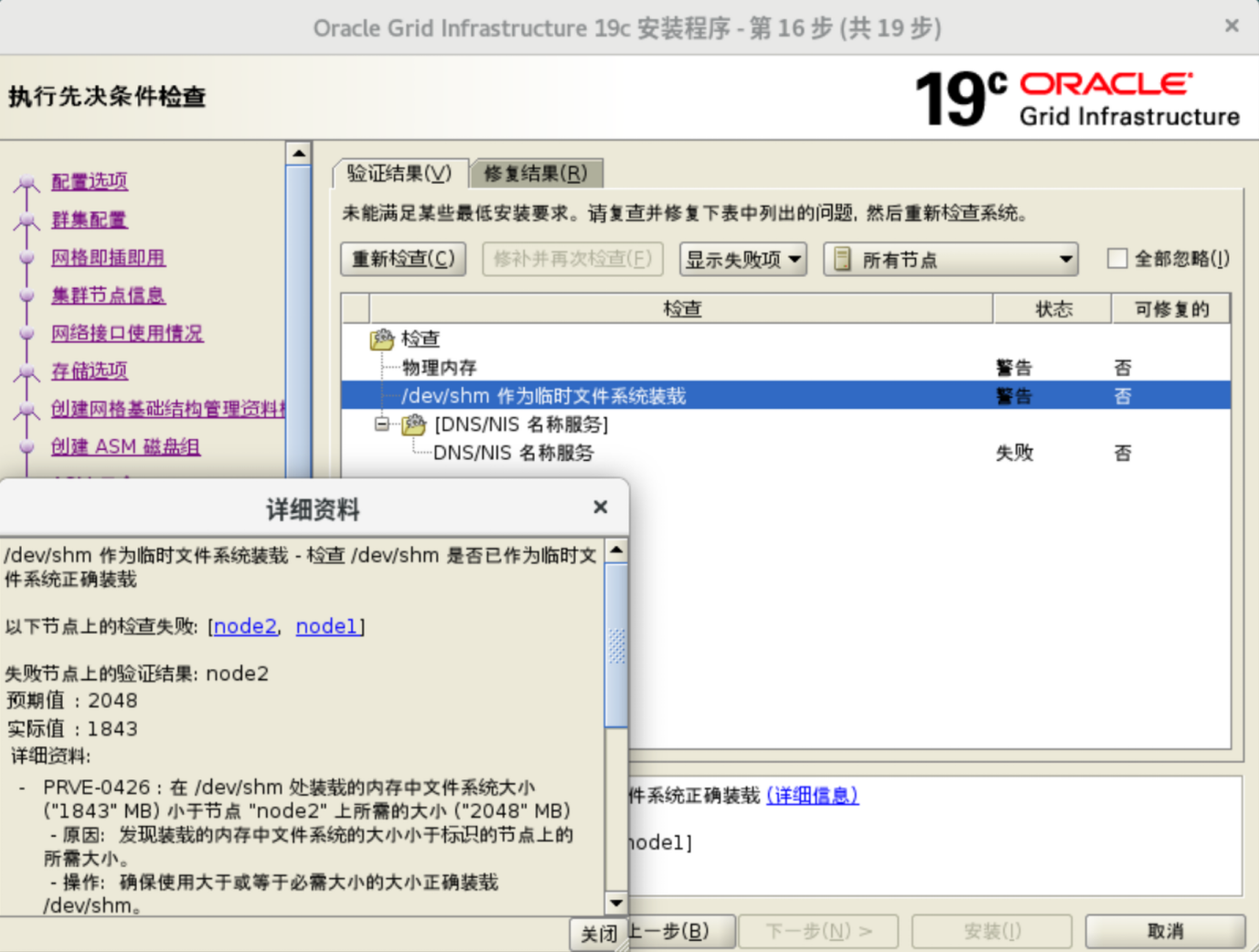Click the 详细信息 hyperlink
Viewport: 1259px width, 952px height.
click(812, 796)
